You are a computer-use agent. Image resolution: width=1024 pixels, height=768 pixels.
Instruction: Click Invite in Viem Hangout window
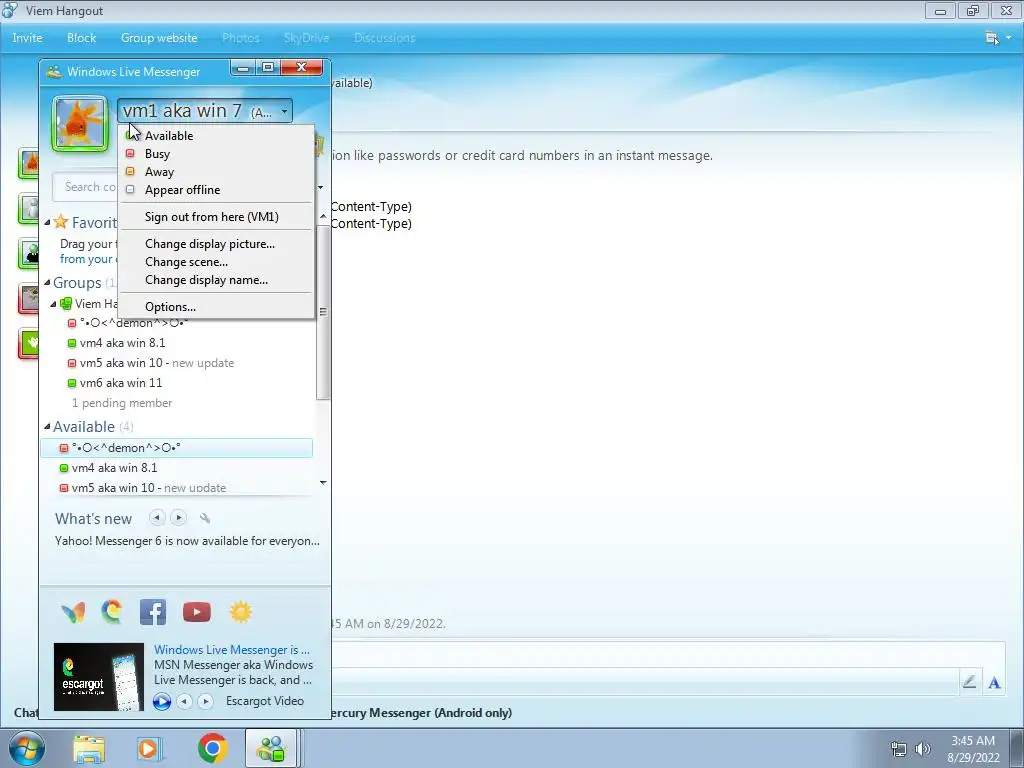pyautogui.click(x=27, y=38)
